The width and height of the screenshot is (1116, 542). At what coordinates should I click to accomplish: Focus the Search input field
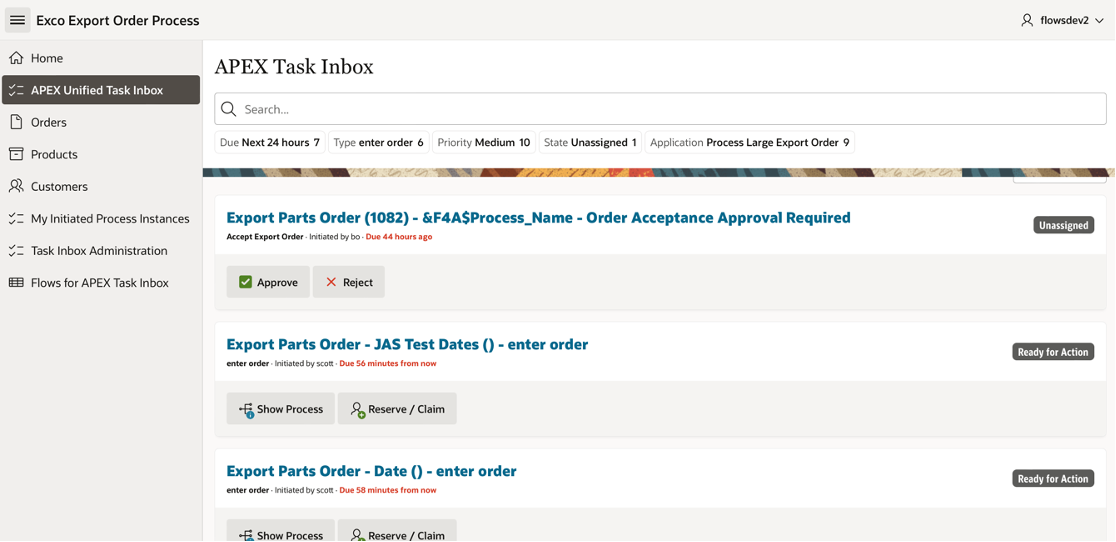[660, 110]
